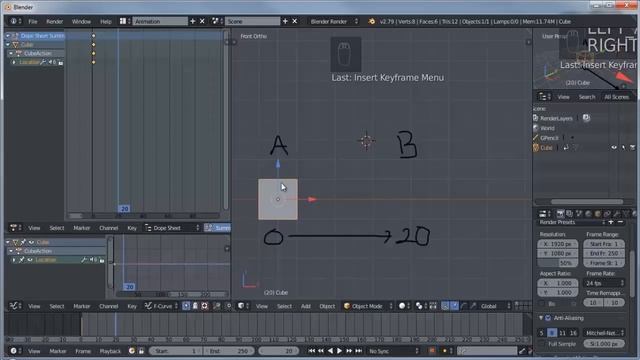The height and width of the screenshot is (360, 640).
Task: Add a new screen layout
Action: pos(193,21)
